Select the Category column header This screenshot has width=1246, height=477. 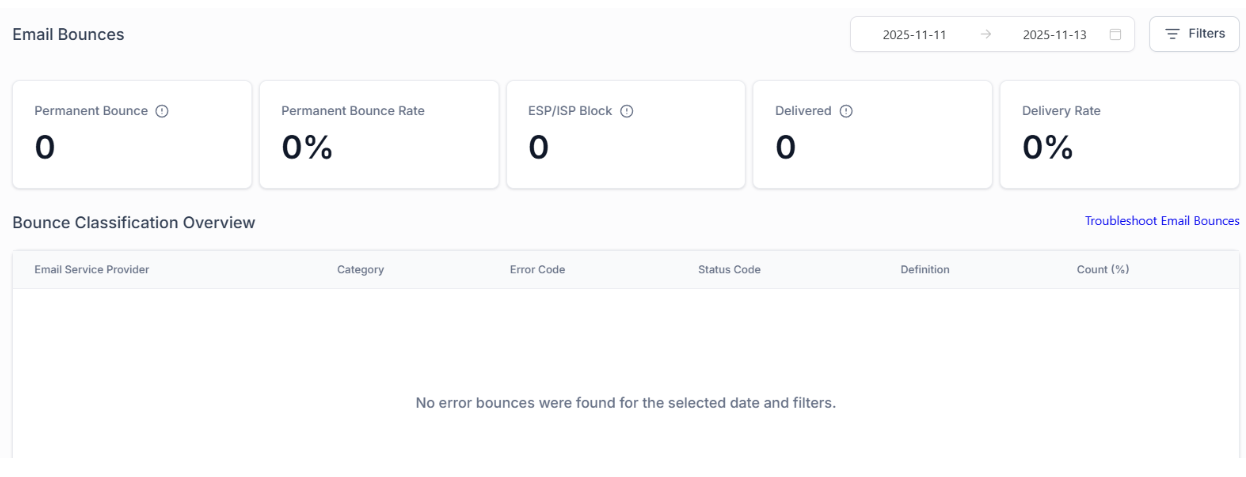tap(360, 270)
